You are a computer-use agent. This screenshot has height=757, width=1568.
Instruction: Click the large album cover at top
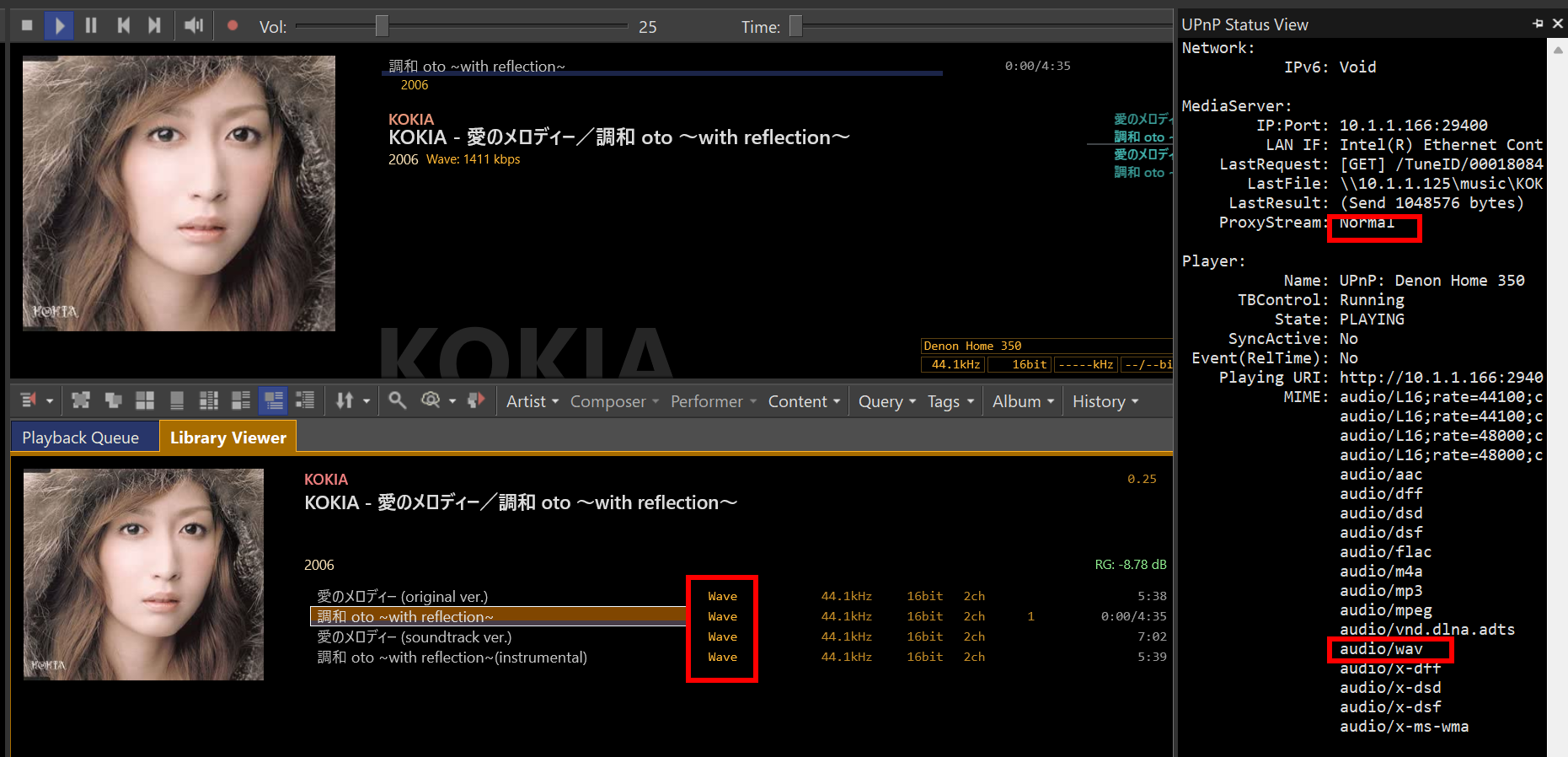(179, 193)
